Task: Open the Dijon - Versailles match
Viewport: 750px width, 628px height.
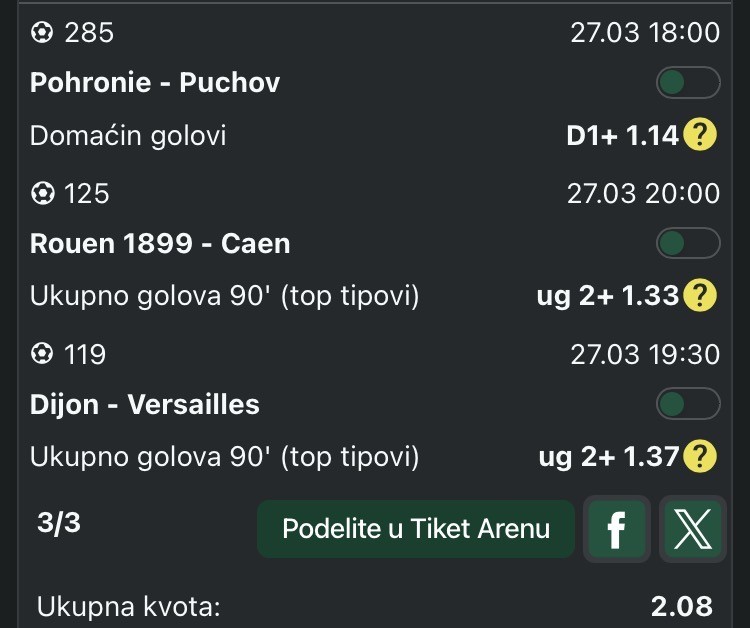Action: click(145, 404)
